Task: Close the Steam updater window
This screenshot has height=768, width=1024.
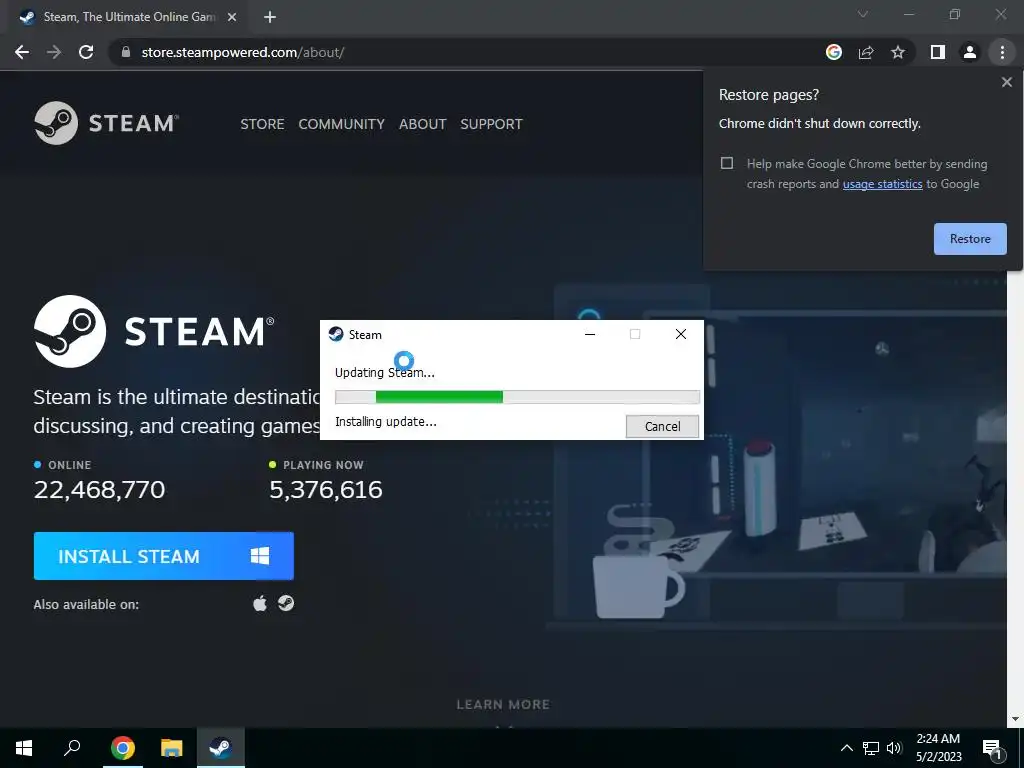Action: (680, 334)
